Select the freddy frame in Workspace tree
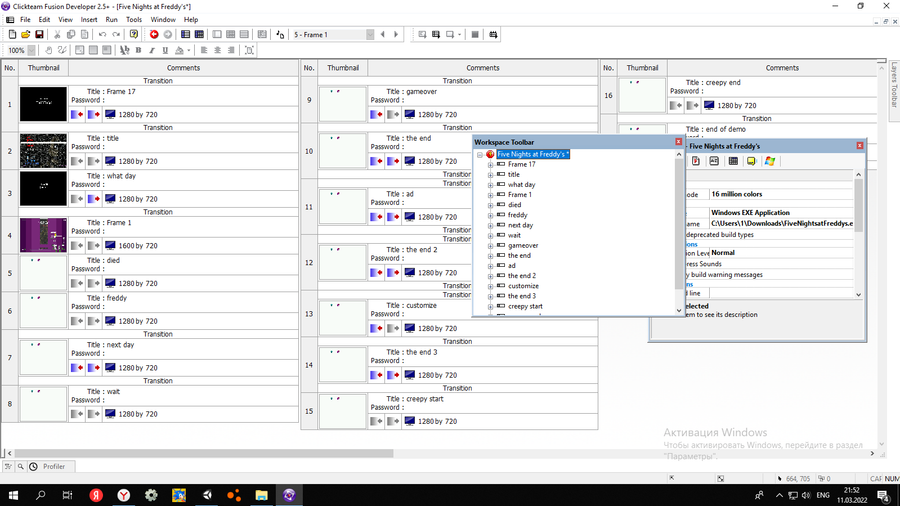Screen dimensions: 900x506 click(x=517, y=215)
